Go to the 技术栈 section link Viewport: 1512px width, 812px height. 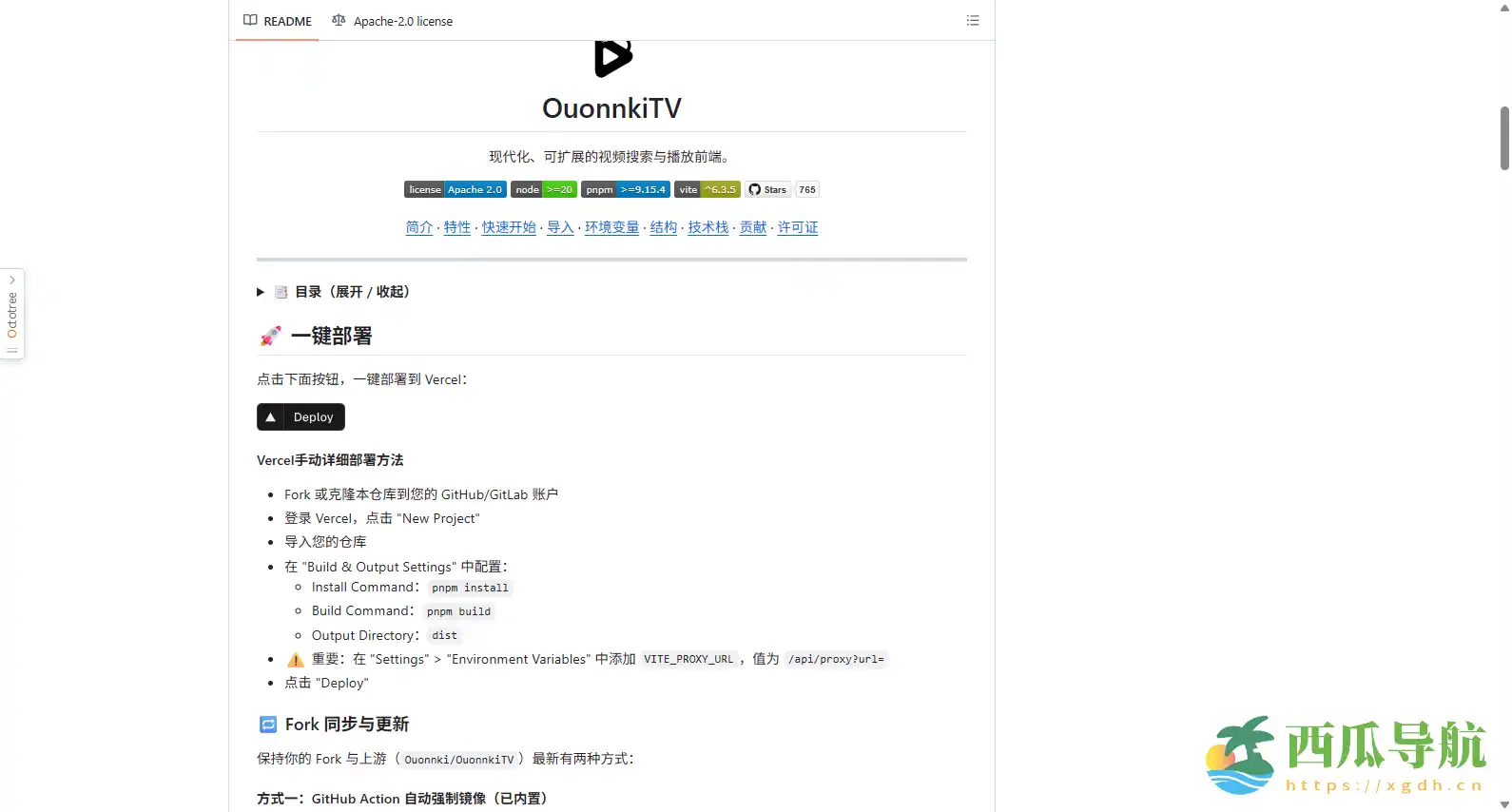click(x=708, y=227)
